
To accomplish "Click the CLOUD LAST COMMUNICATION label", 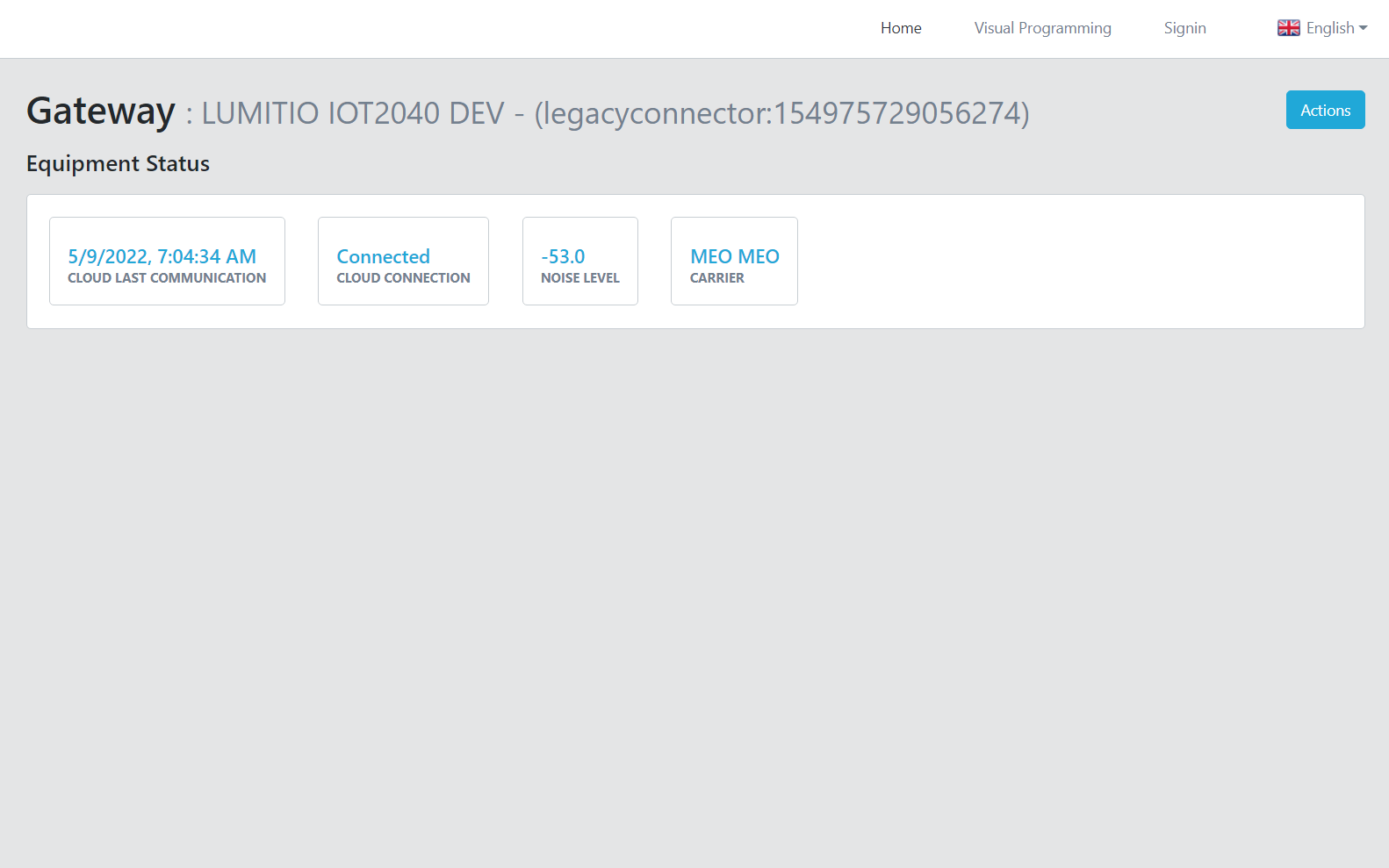I will (167, 278).
